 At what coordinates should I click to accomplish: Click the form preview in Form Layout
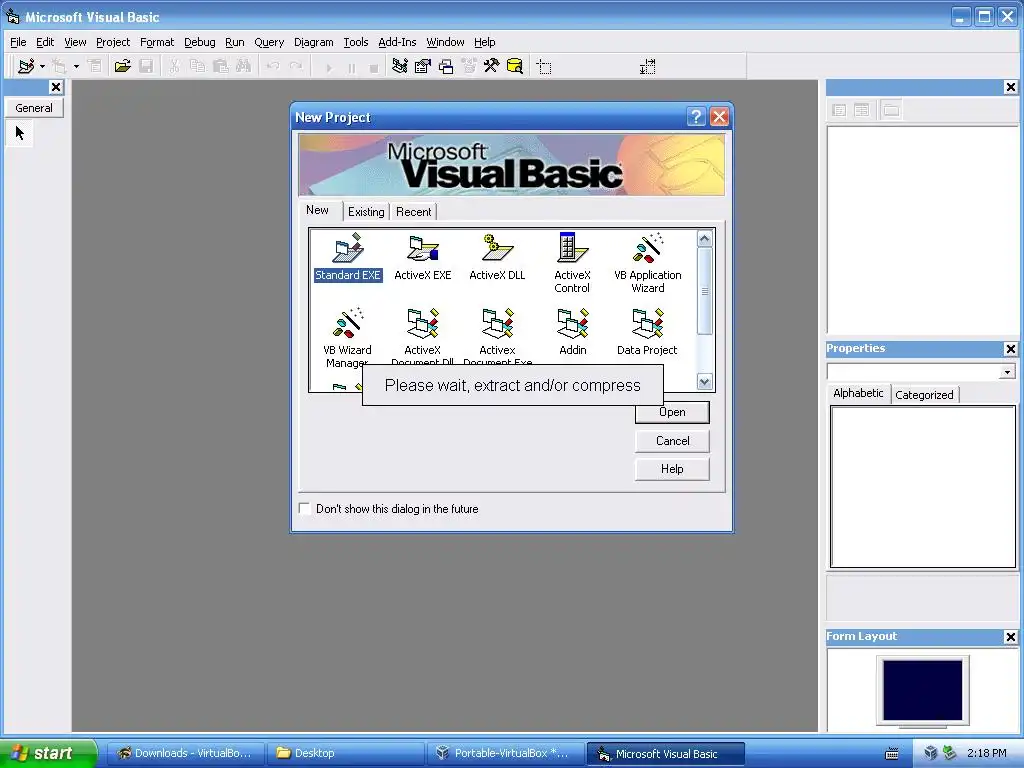tap(922, 690)
